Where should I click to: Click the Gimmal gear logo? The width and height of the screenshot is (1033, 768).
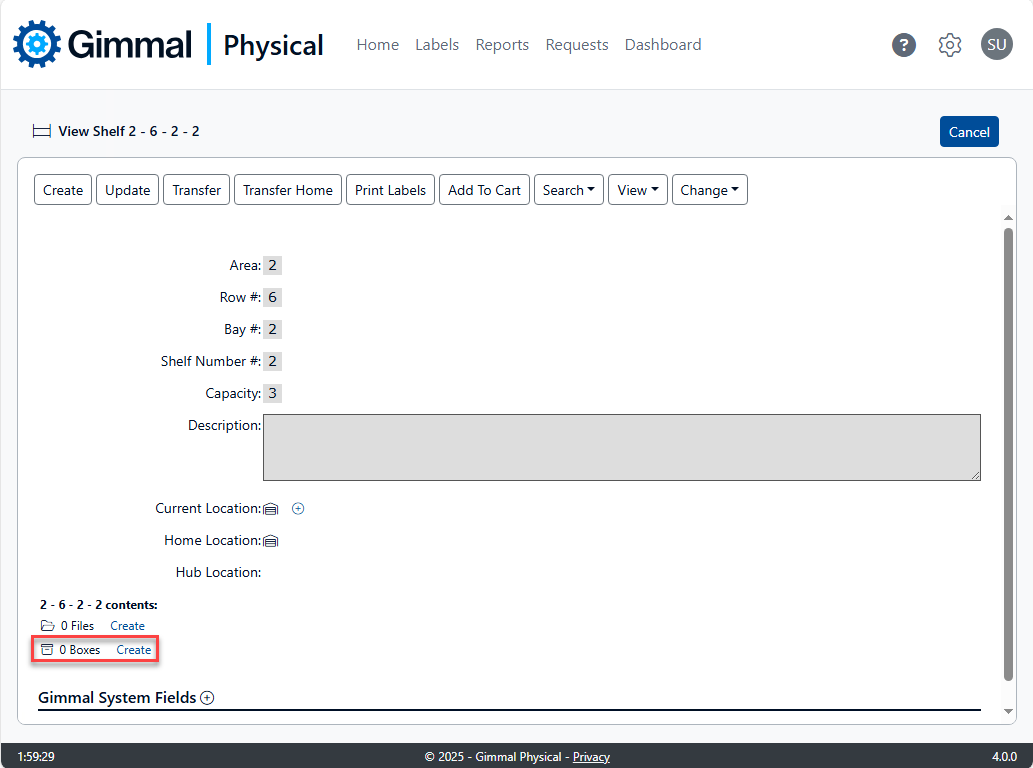pyautogui.click(x=37, y=44)
